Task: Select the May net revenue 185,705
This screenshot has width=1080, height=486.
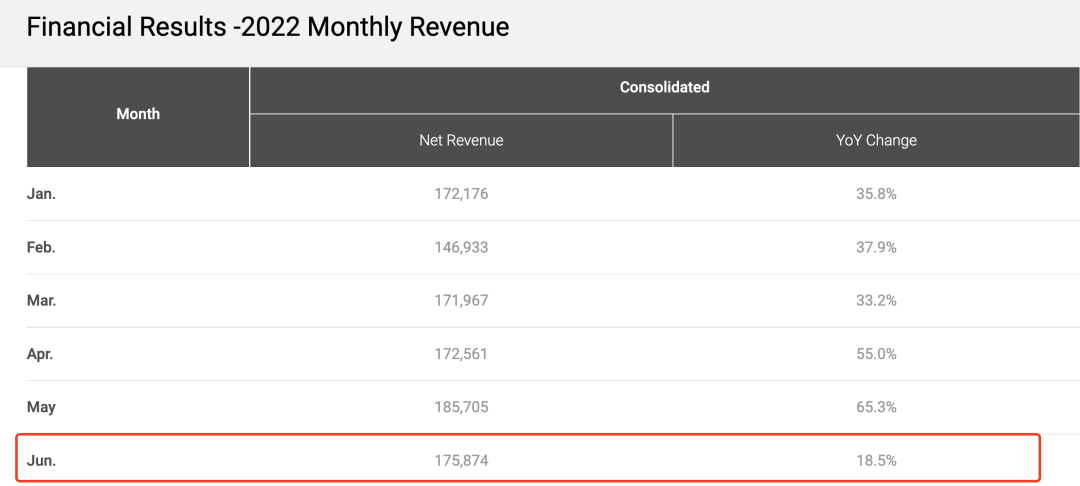Action: point(461,407)
